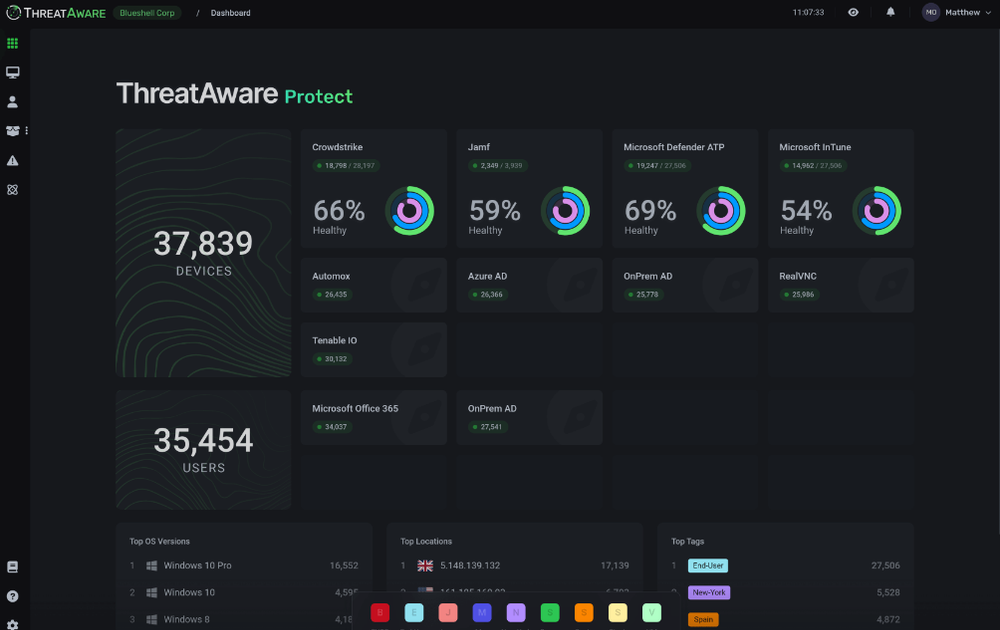Open the OnPrem AD card with 27,541
The height and width of the screenshot is (630, 1000).
[x=529, y=418]
